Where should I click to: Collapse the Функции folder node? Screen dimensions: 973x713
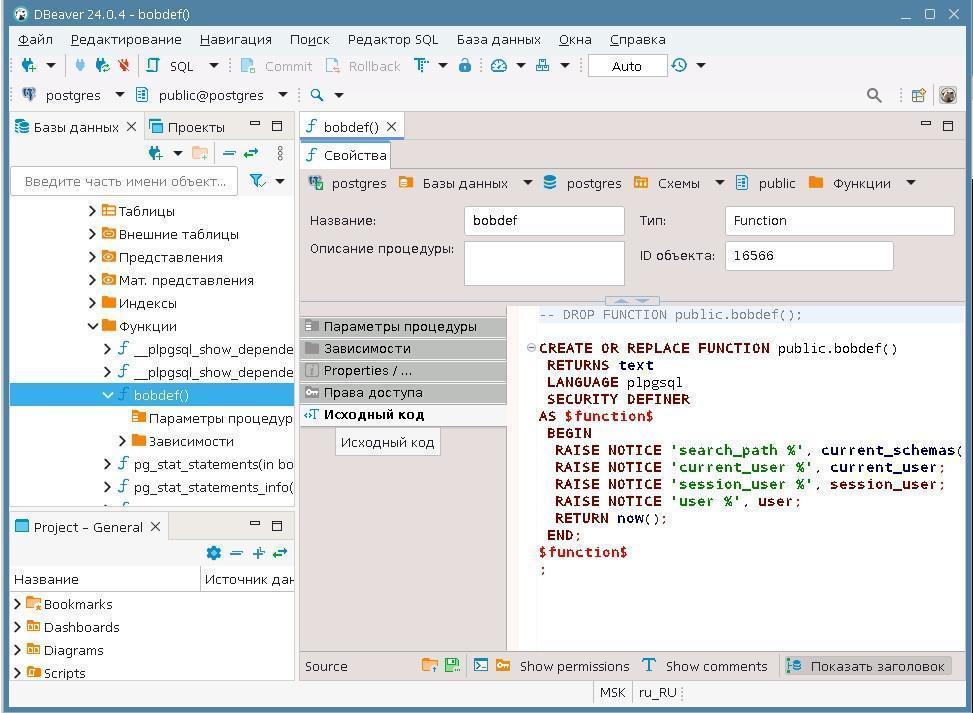(93, 326)
